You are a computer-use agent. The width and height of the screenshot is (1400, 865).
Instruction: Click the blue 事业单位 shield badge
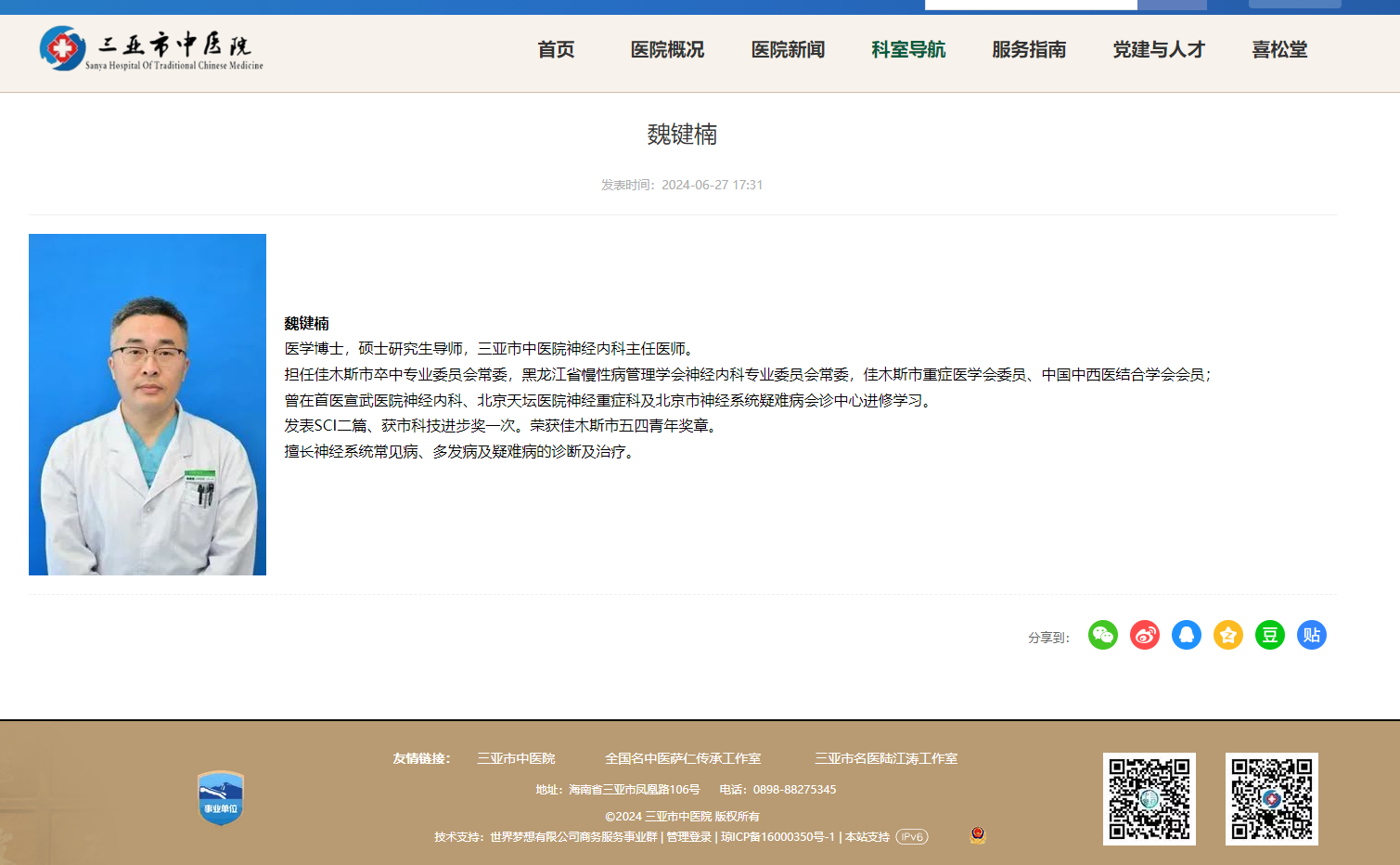[x=221, y=798]
